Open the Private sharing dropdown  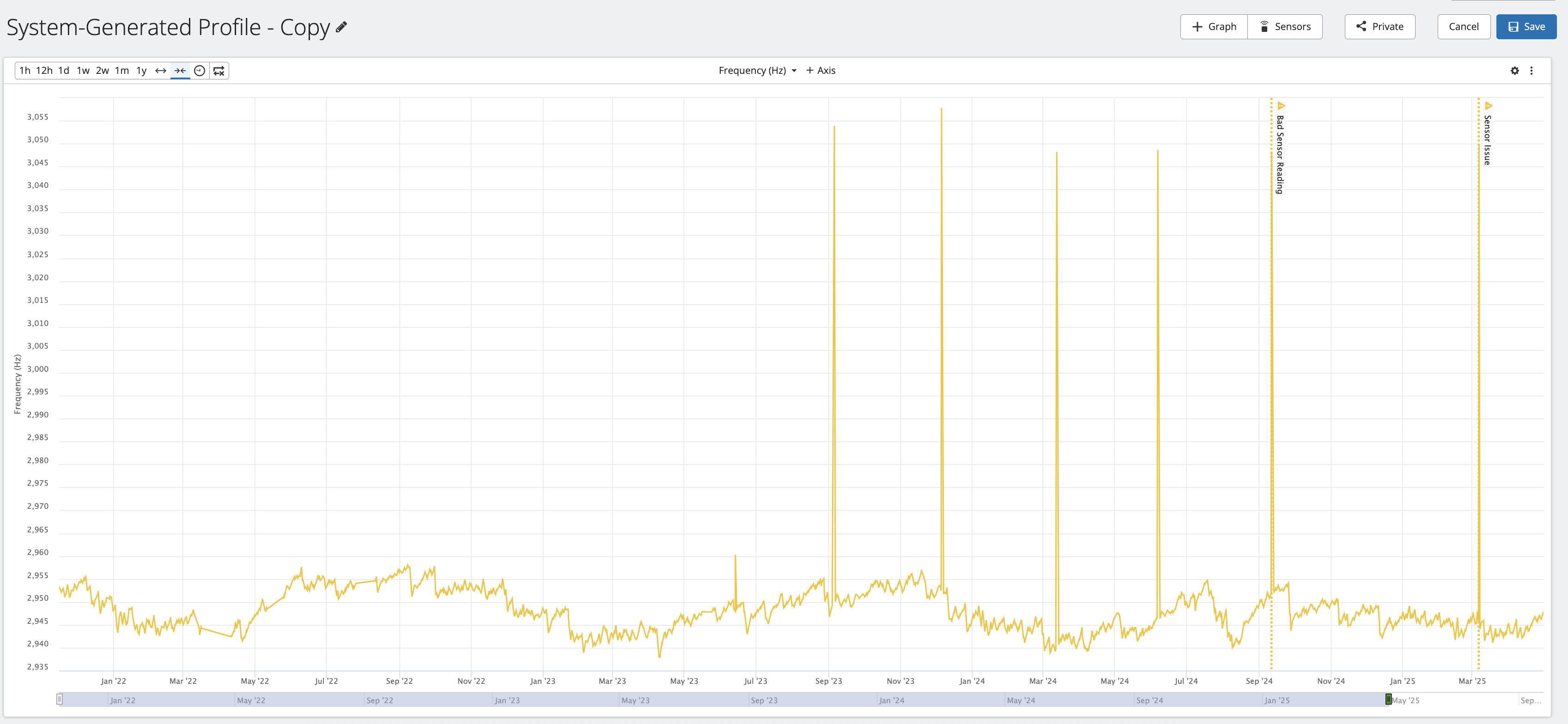coord(1380,27)
